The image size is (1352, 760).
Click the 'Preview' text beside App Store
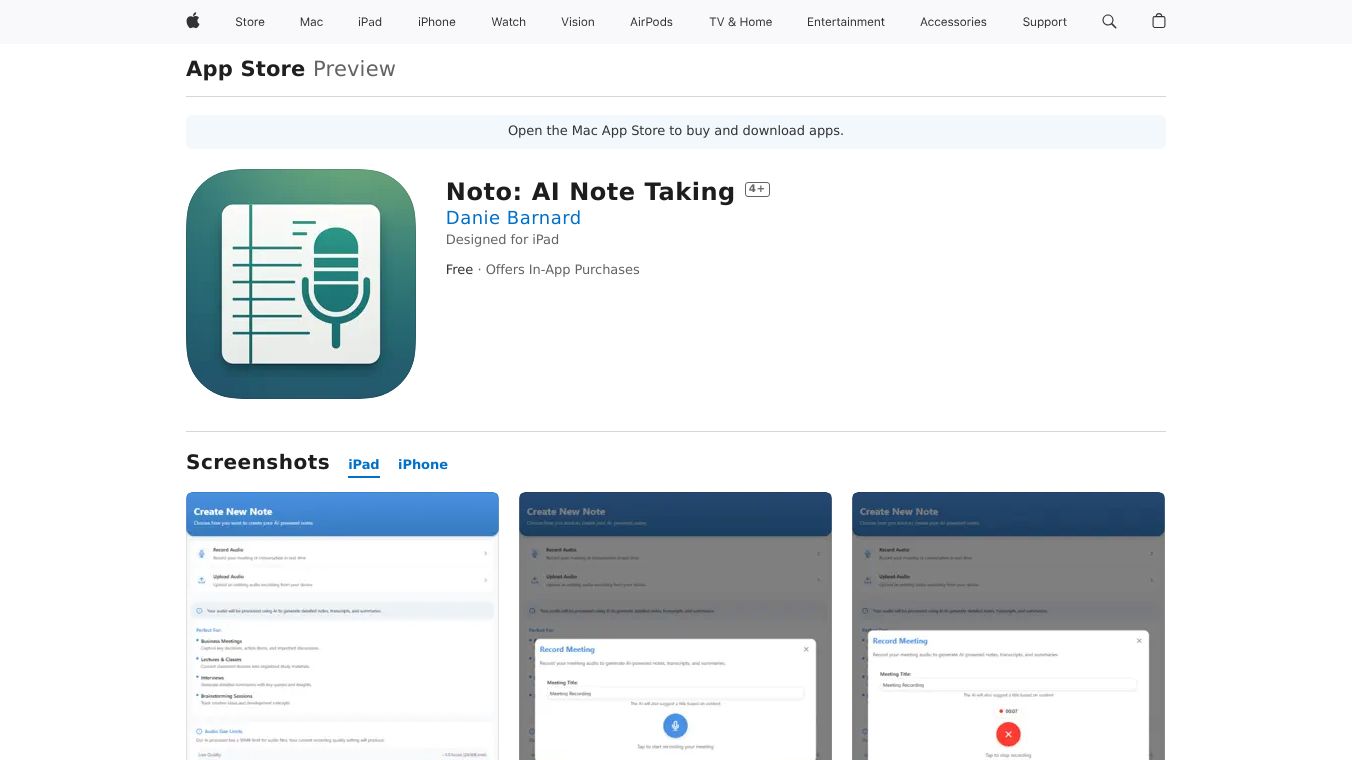tap(354, 69)
